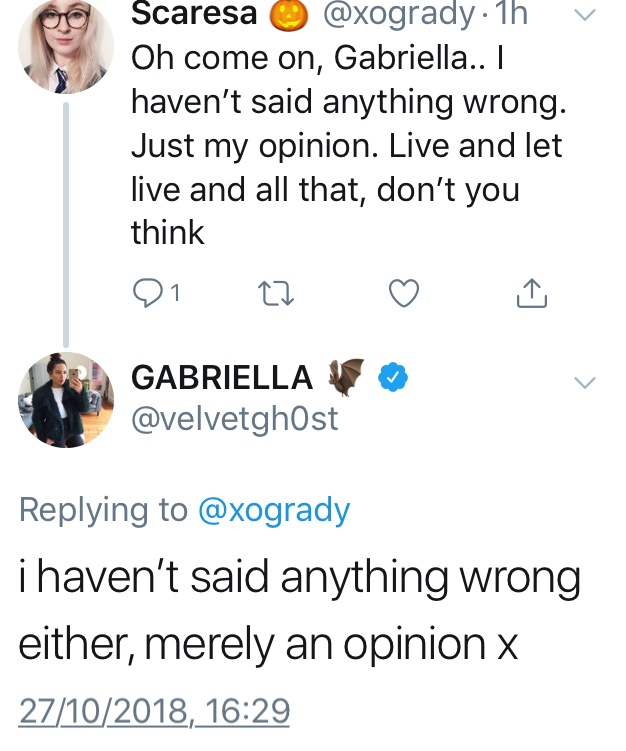626x751 pixels.
Task: Tap the bat emoji next to GABRIELLA
Action: click(x=346, y=377)
